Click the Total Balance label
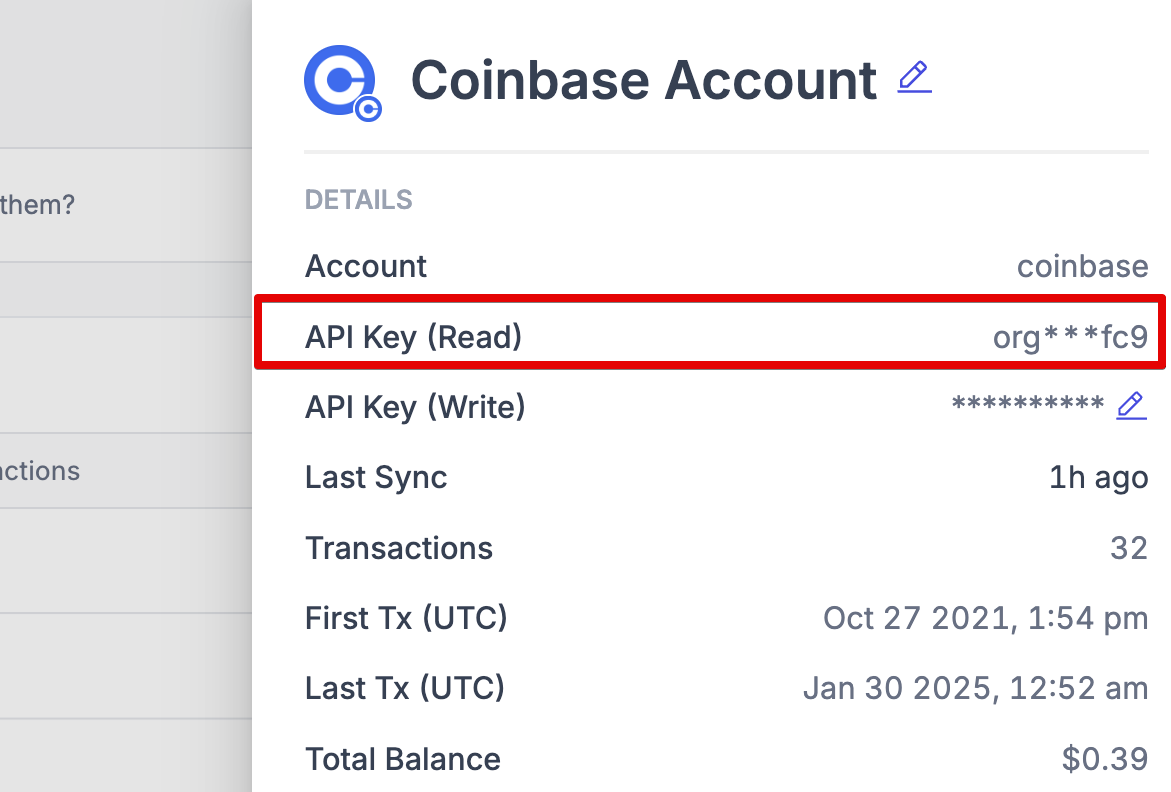This screenshot has height=792, width=1171. coord(403,759)
